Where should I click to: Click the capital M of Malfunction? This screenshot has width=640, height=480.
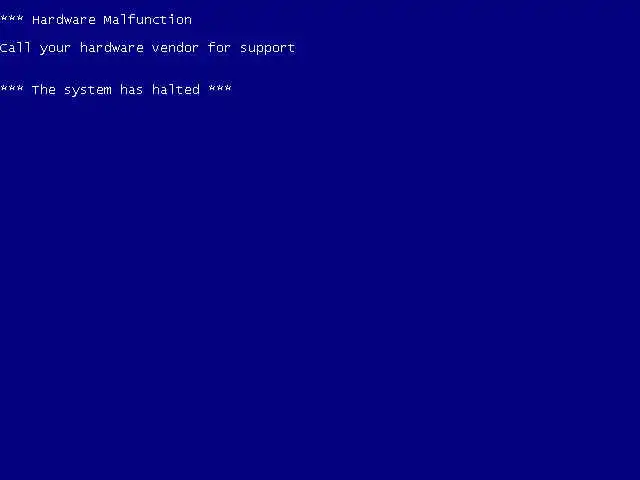click(x=107, y=20)
